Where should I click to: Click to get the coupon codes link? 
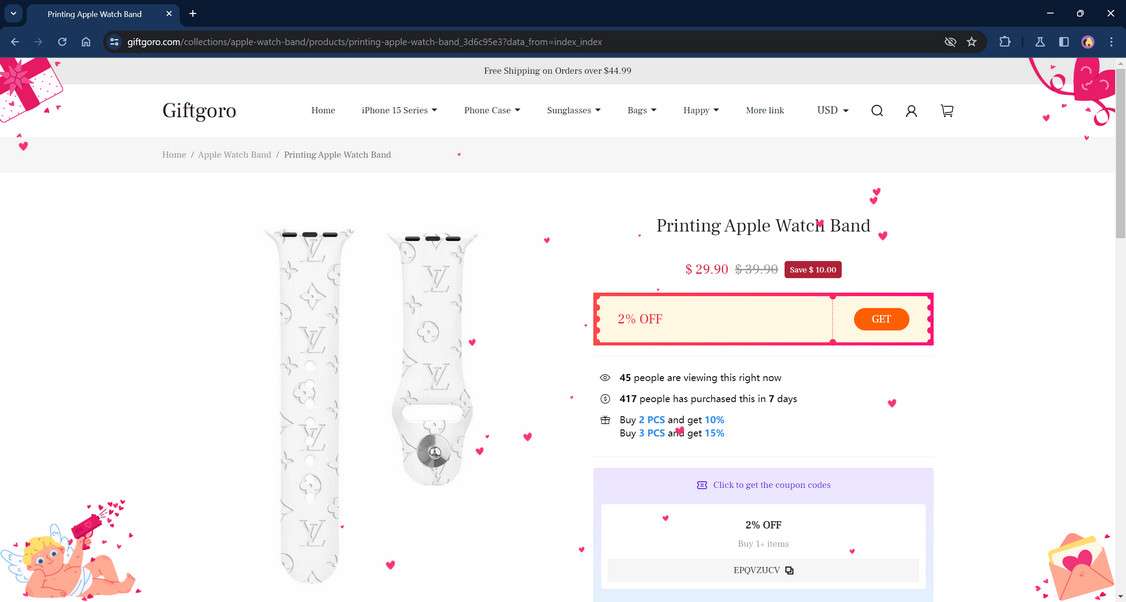(771, 485)
